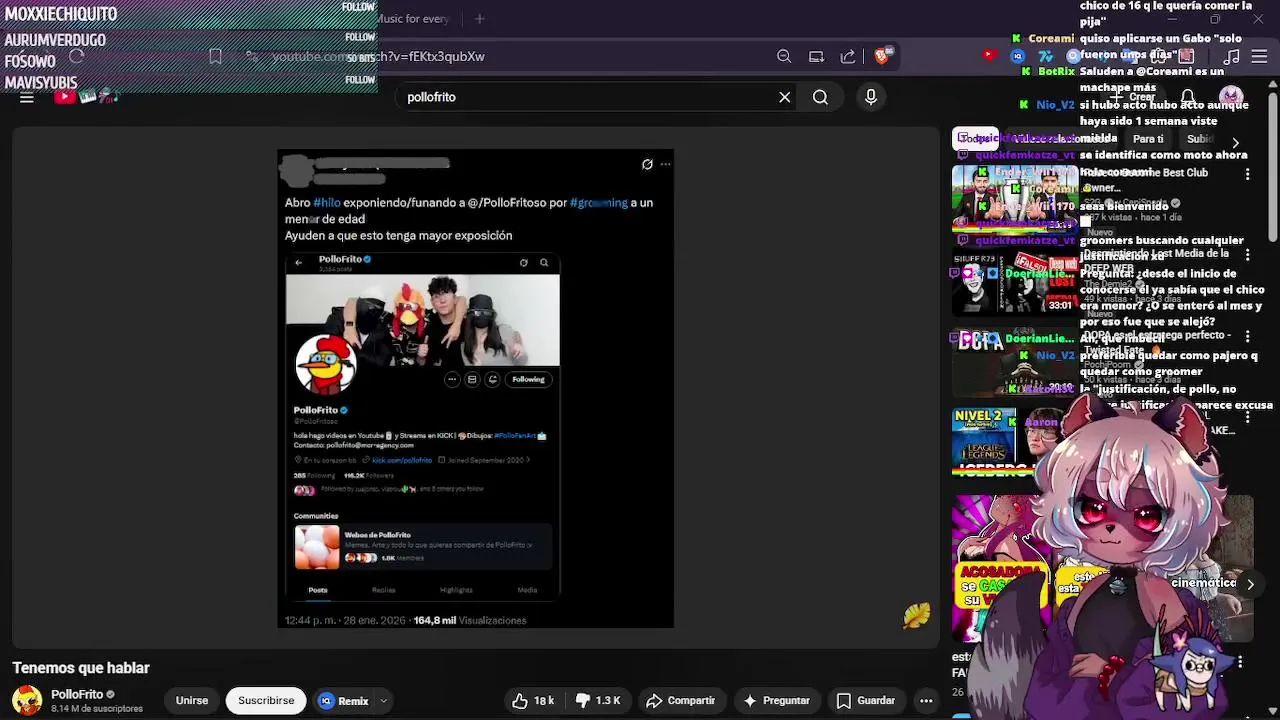
Task: Run the search with the magnifier button
Action: click(x=820, y=97)
